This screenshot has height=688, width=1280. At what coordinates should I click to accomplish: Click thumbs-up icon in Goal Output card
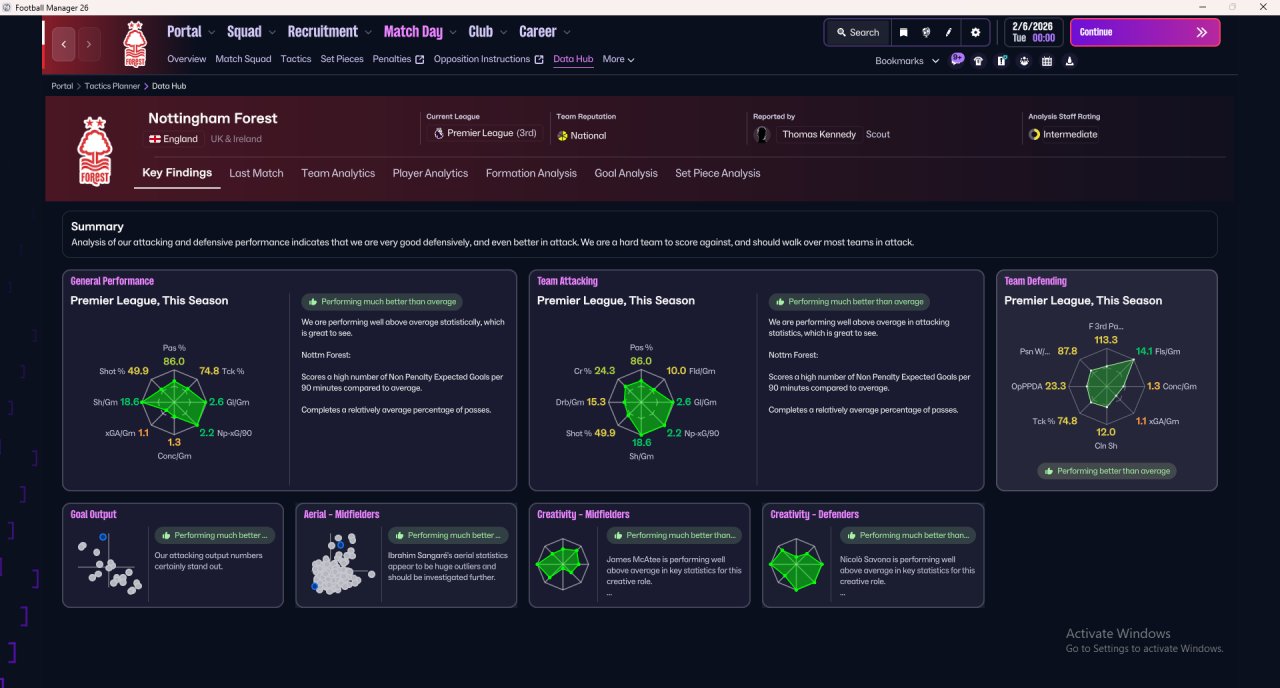pos(166,535)
